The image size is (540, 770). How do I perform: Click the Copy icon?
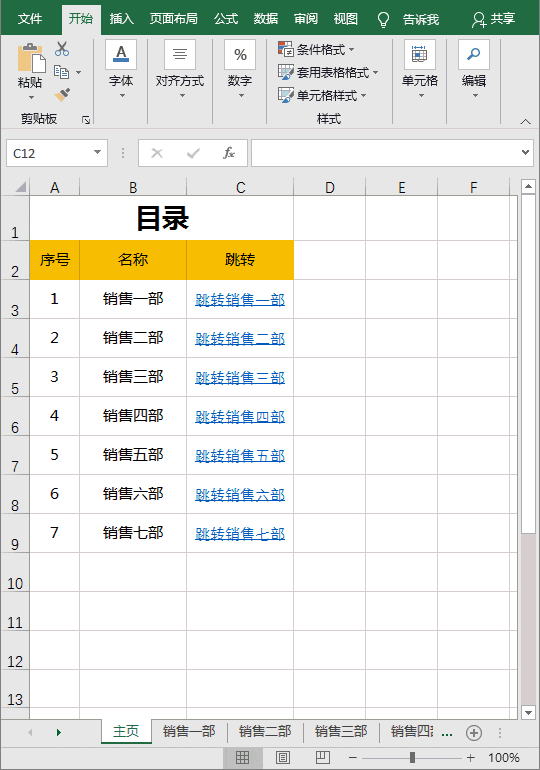[x=61, y=72]
